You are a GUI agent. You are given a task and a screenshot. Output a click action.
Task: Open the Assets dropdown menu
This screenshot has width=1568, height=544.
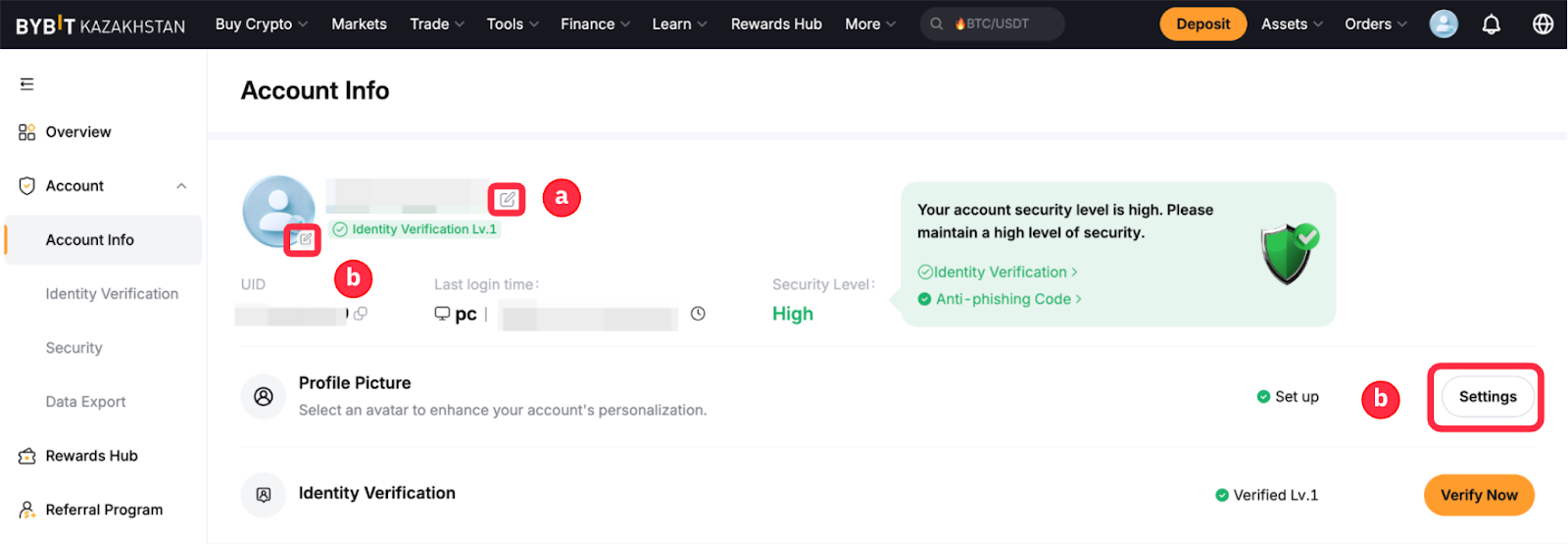pos(1291,25)
